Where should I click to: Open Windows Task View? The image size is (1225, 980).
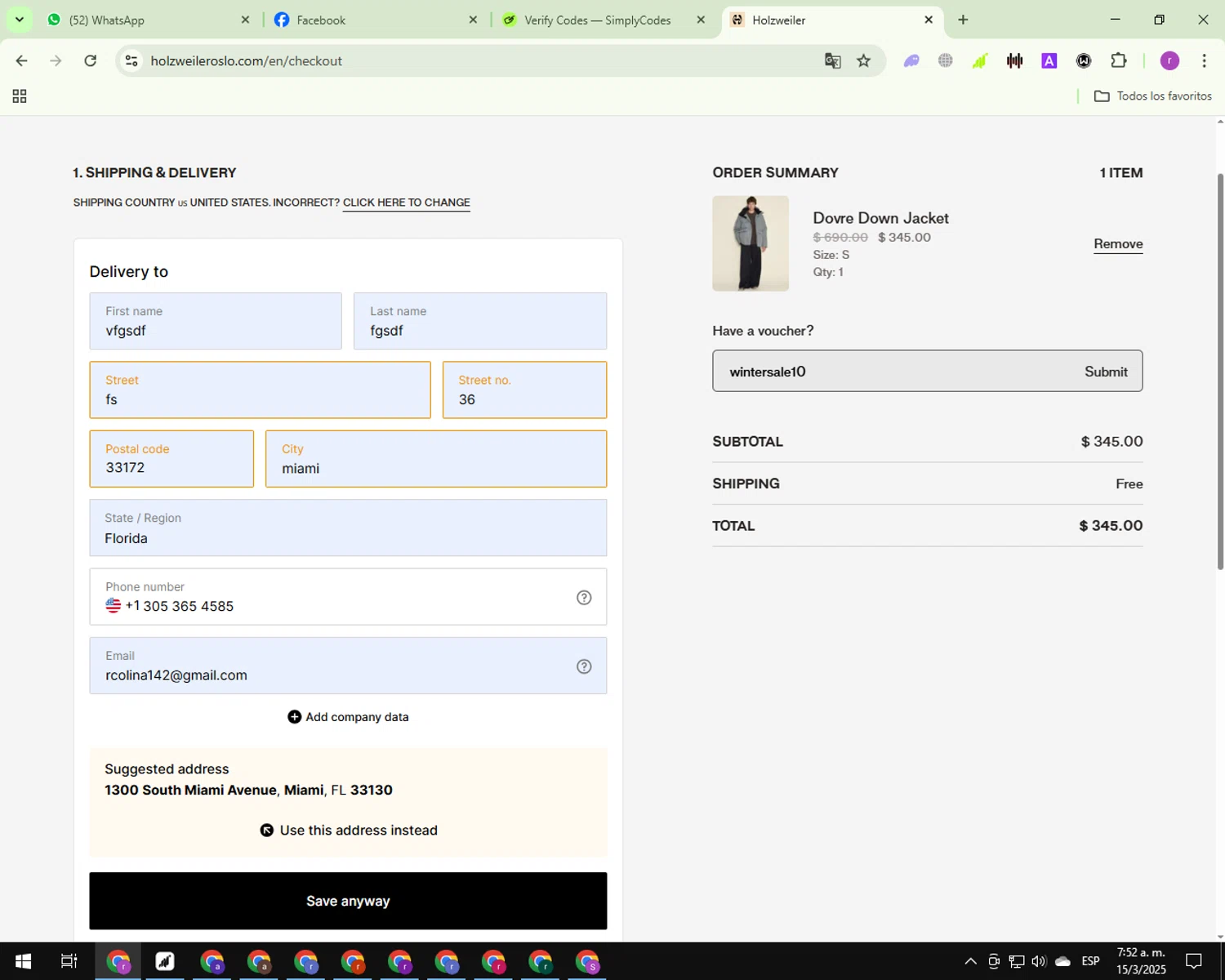[x=69, y=961]
